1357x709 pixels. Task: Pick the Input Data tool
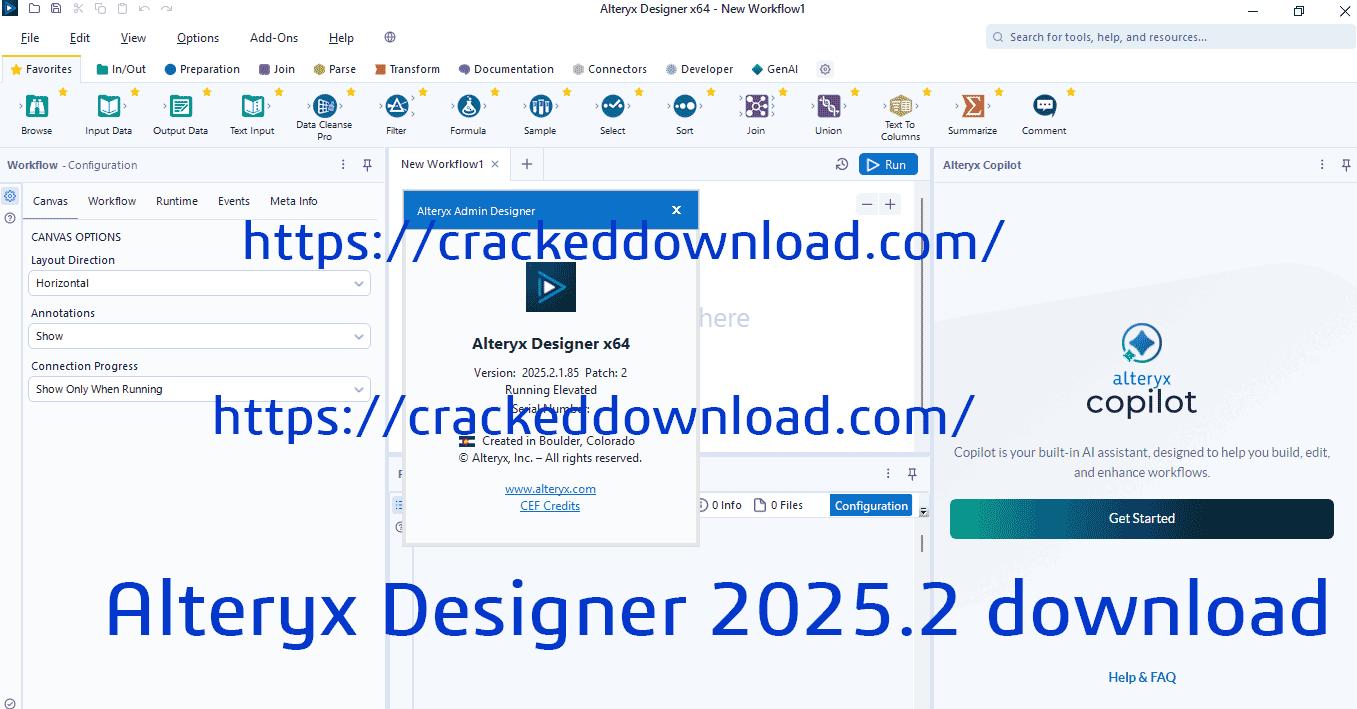tap(108, 107)
